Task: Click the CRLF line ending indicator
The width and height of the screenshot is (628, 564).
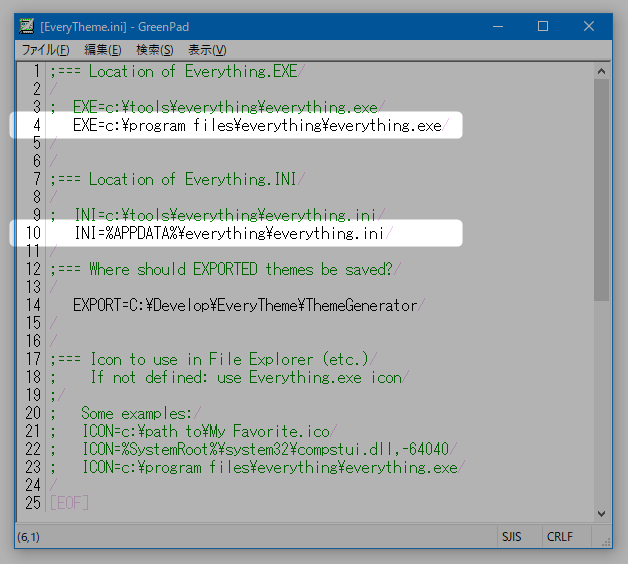Action: tap(560, 536)
